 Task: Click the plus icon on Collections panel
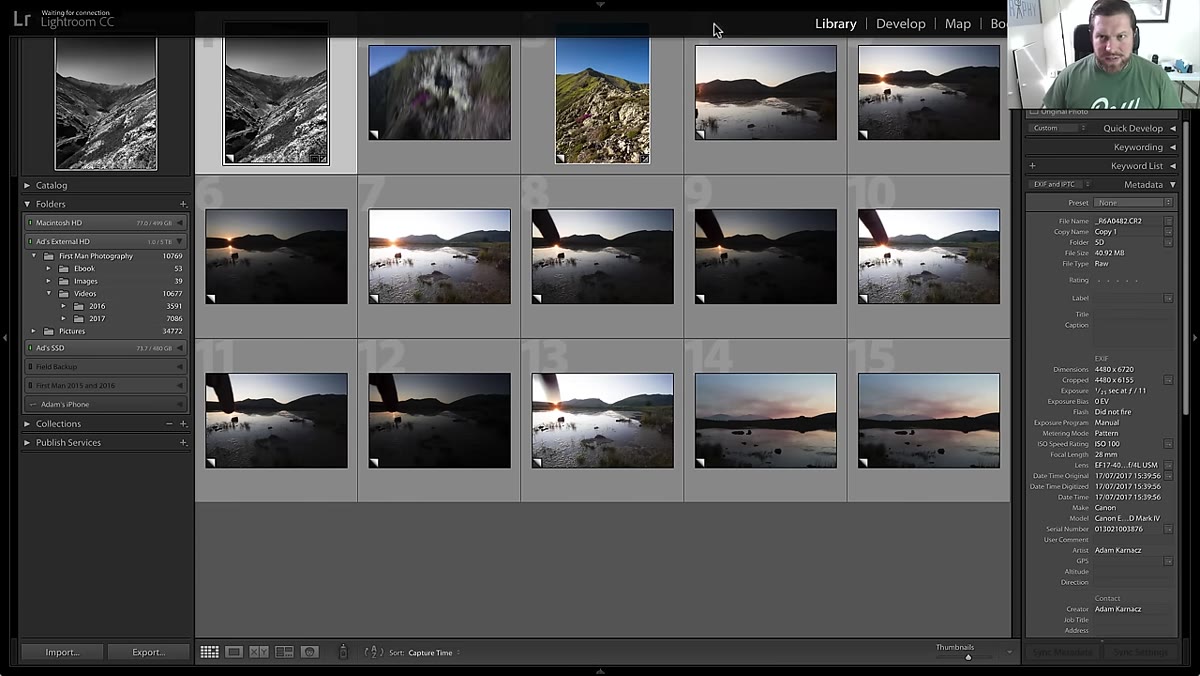pos(183,424)
